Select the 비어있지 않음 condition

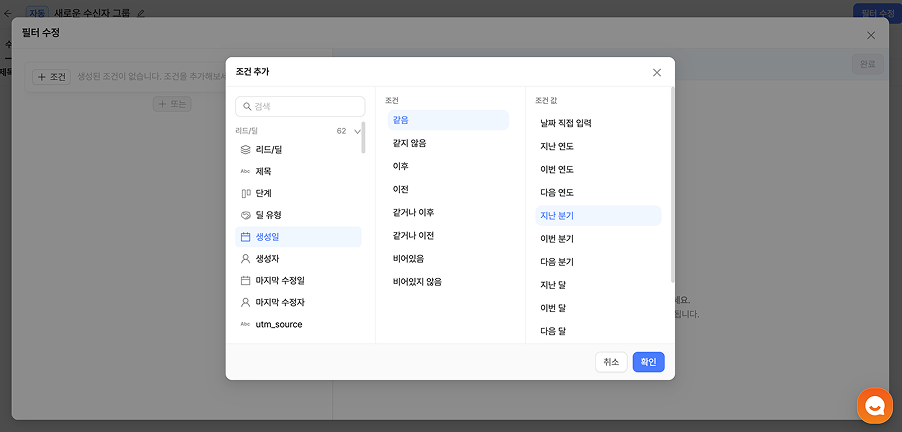448,282
